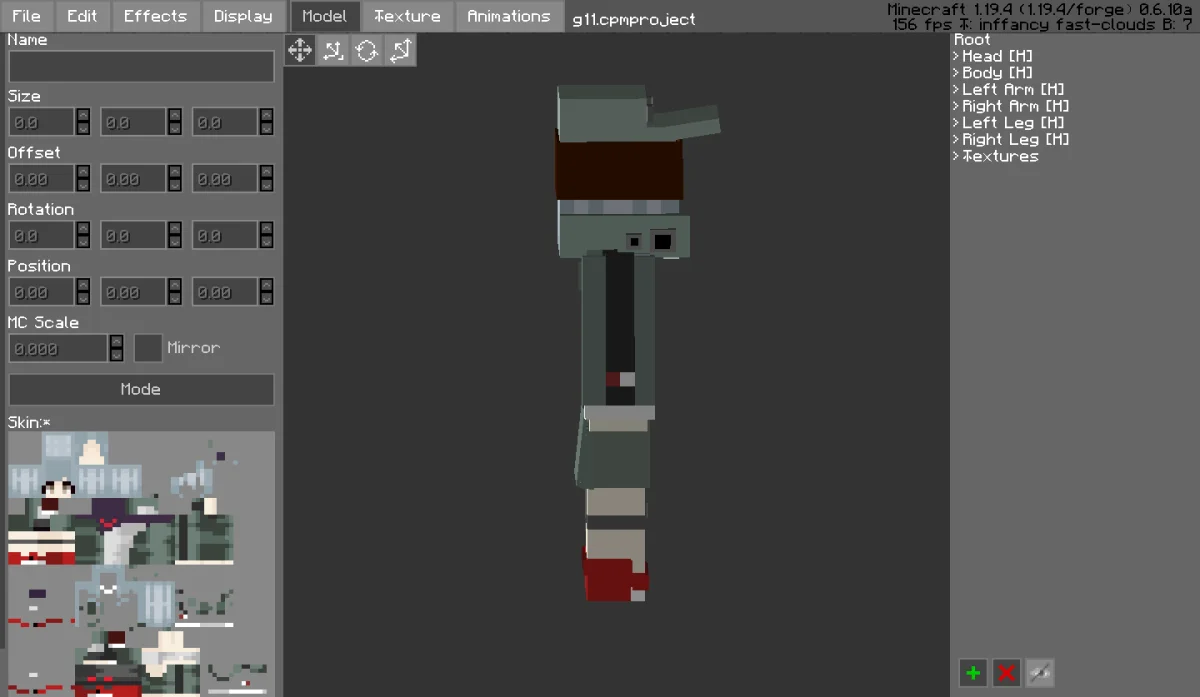
Task: Decrease Offset X with its down arrow
Action: point(83,186)
